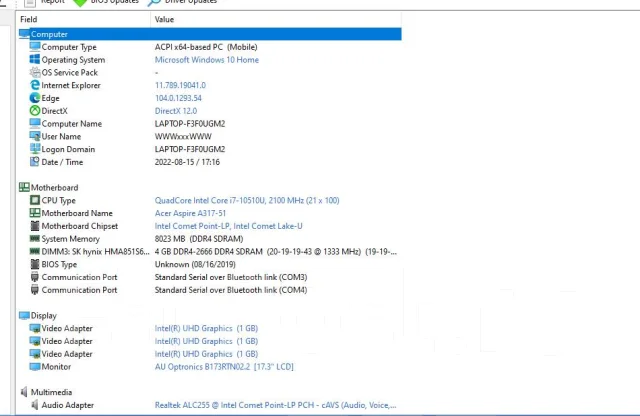Screen dimensions: 640x416
Task: Click the CPU Type chip icon
Action: coord(35,200)
